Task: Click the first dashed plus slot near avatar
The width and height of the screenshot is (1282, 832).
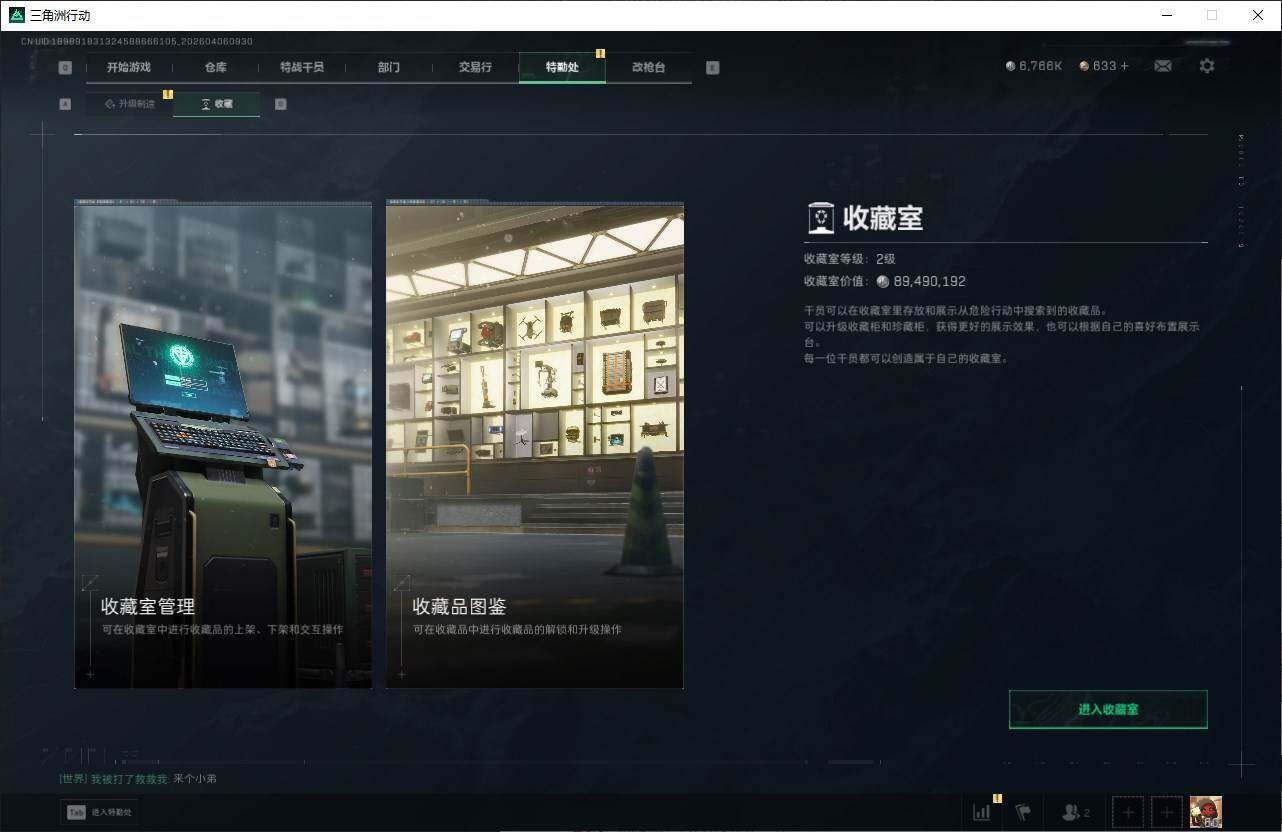Action: tap(1127, 812)
